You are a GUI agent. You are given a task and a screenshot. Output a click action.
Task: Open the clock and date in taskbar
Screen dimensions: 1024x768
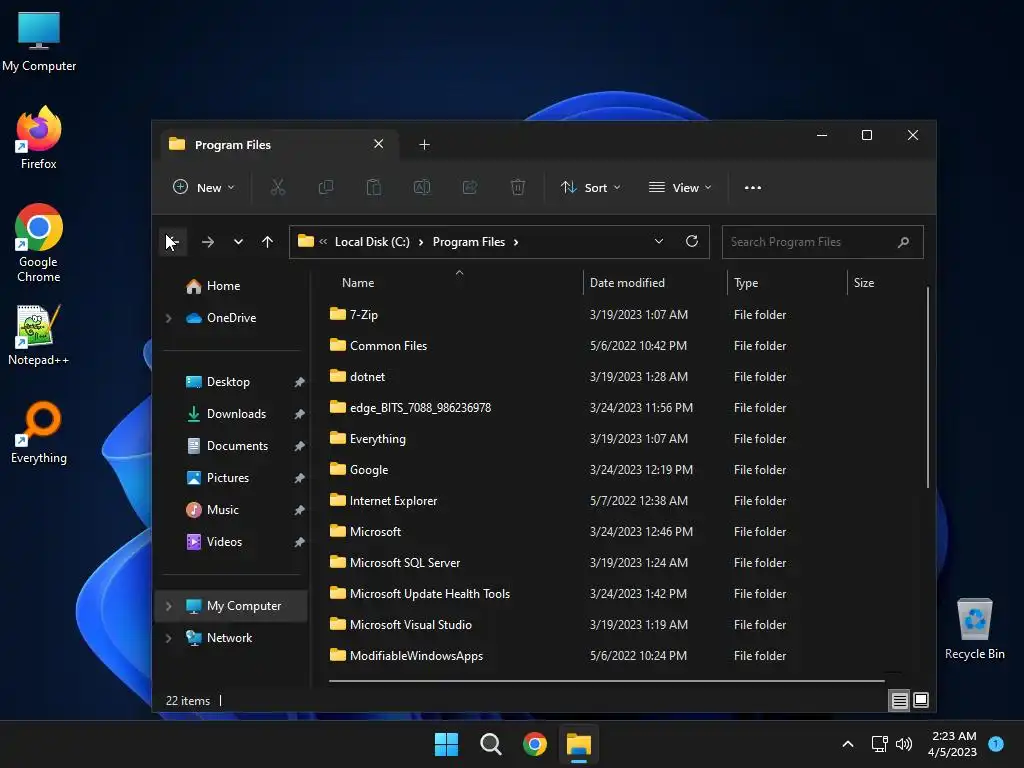(x=953, y=744)
